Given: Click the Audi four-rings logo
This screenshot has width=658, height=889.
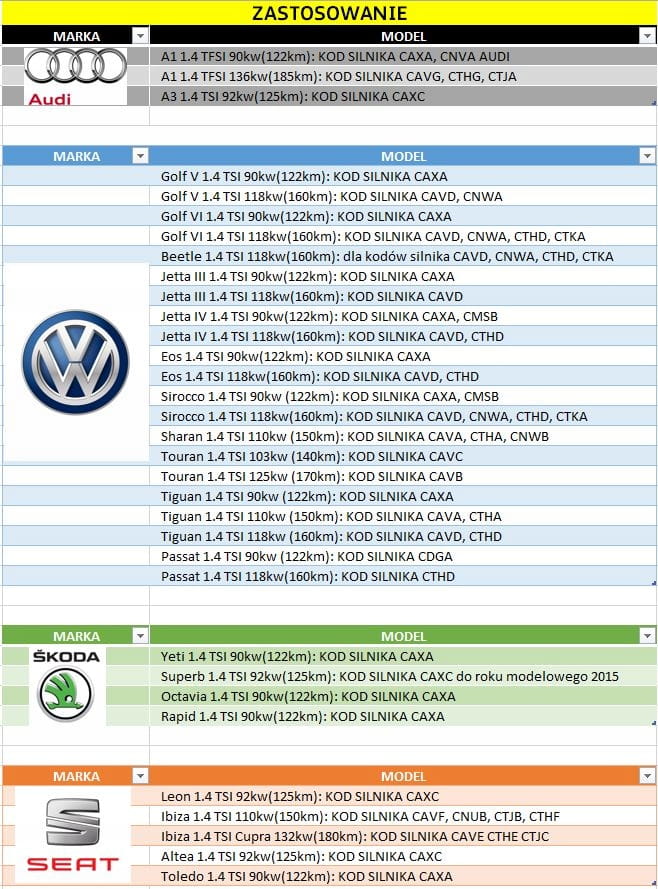Looking at the screenshot, I should tap(76, 67).
